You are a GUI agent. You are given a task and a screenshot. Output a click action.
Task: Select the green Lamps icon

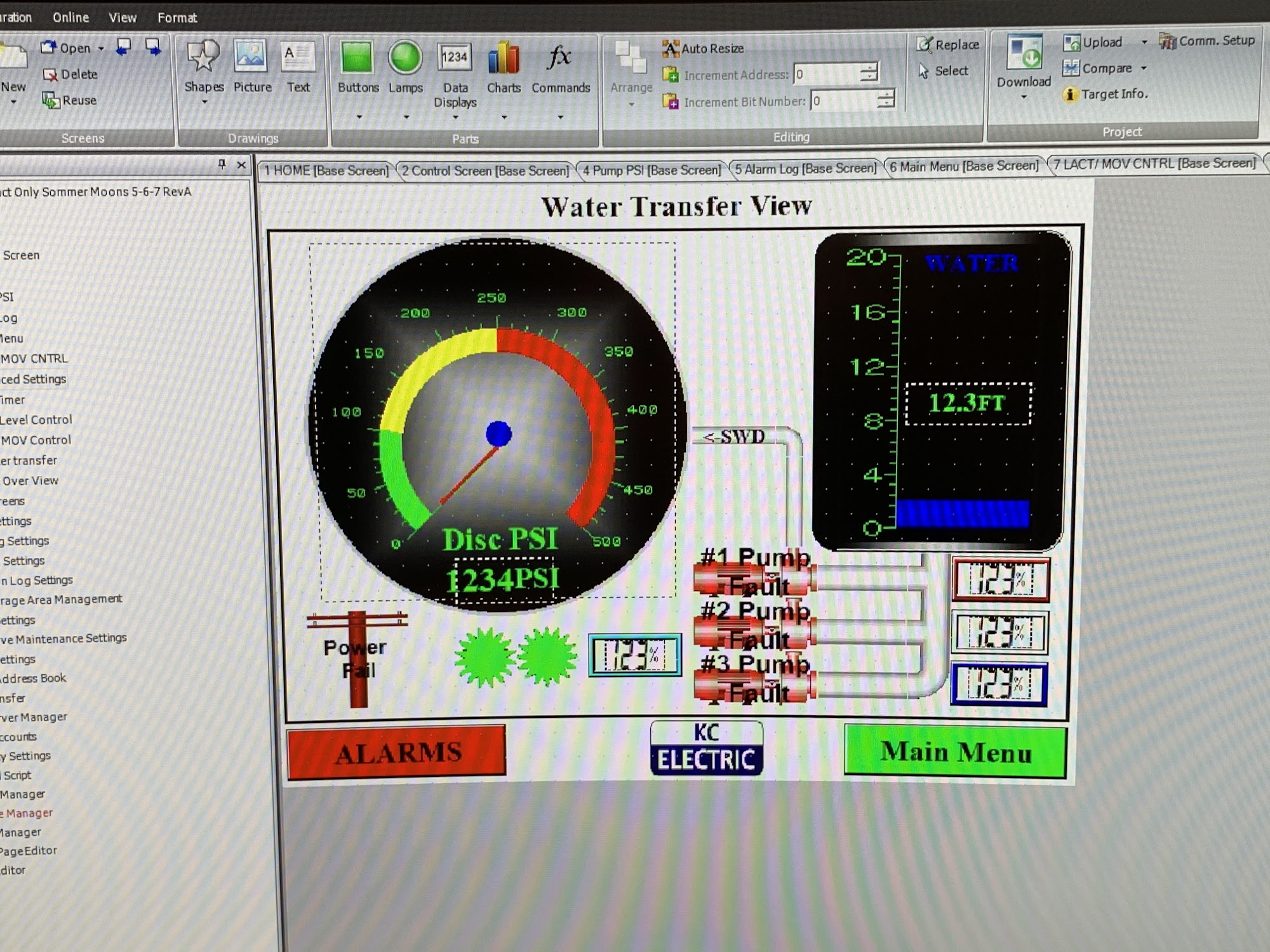[x=405, y=58]
